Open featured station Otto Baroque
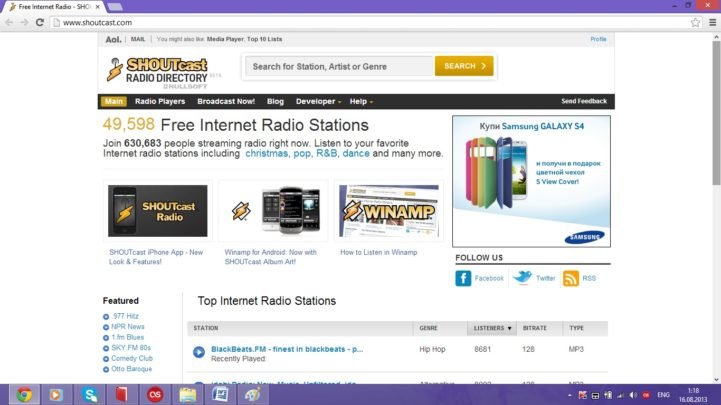This screenshot has width=721, height=405. click(132, 369)
